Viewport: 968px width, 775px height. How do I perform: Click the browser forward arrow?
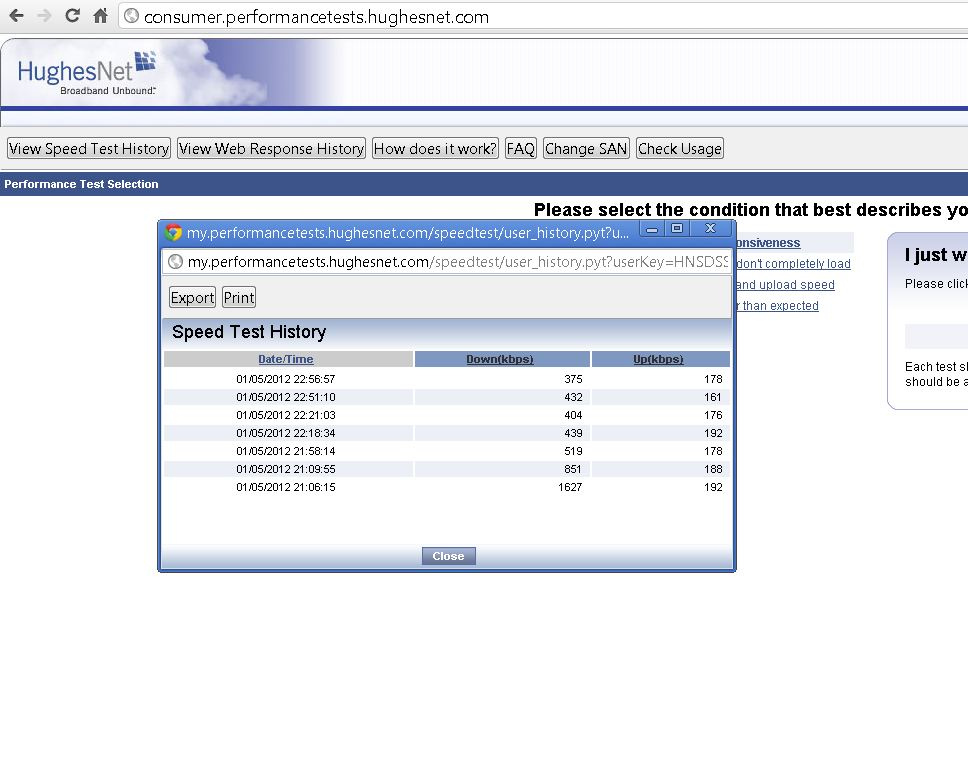[x=44, y=15]
